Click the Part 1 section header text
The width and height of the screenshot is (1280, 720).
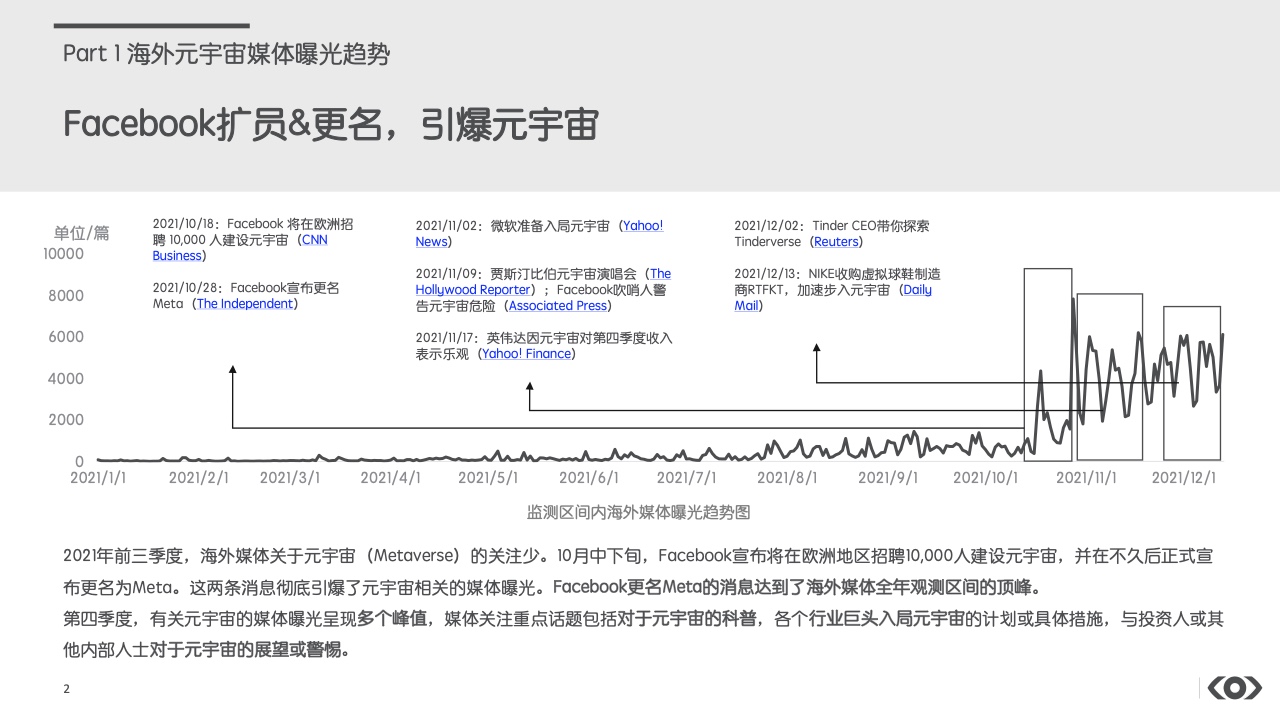226,54
